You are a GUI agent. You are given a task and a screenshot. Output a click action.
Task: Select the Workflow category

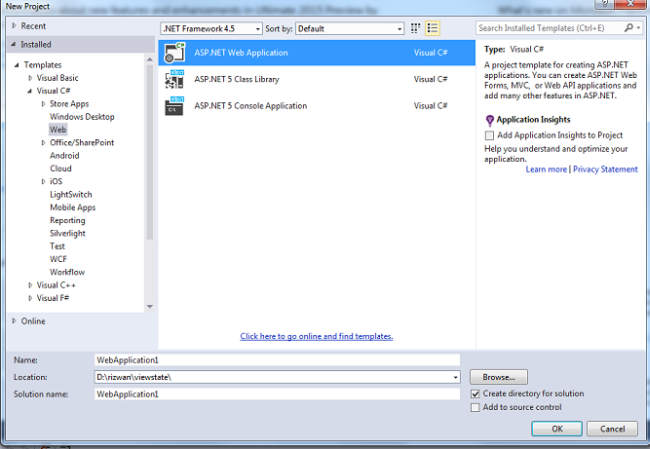[x=68, y=272]
